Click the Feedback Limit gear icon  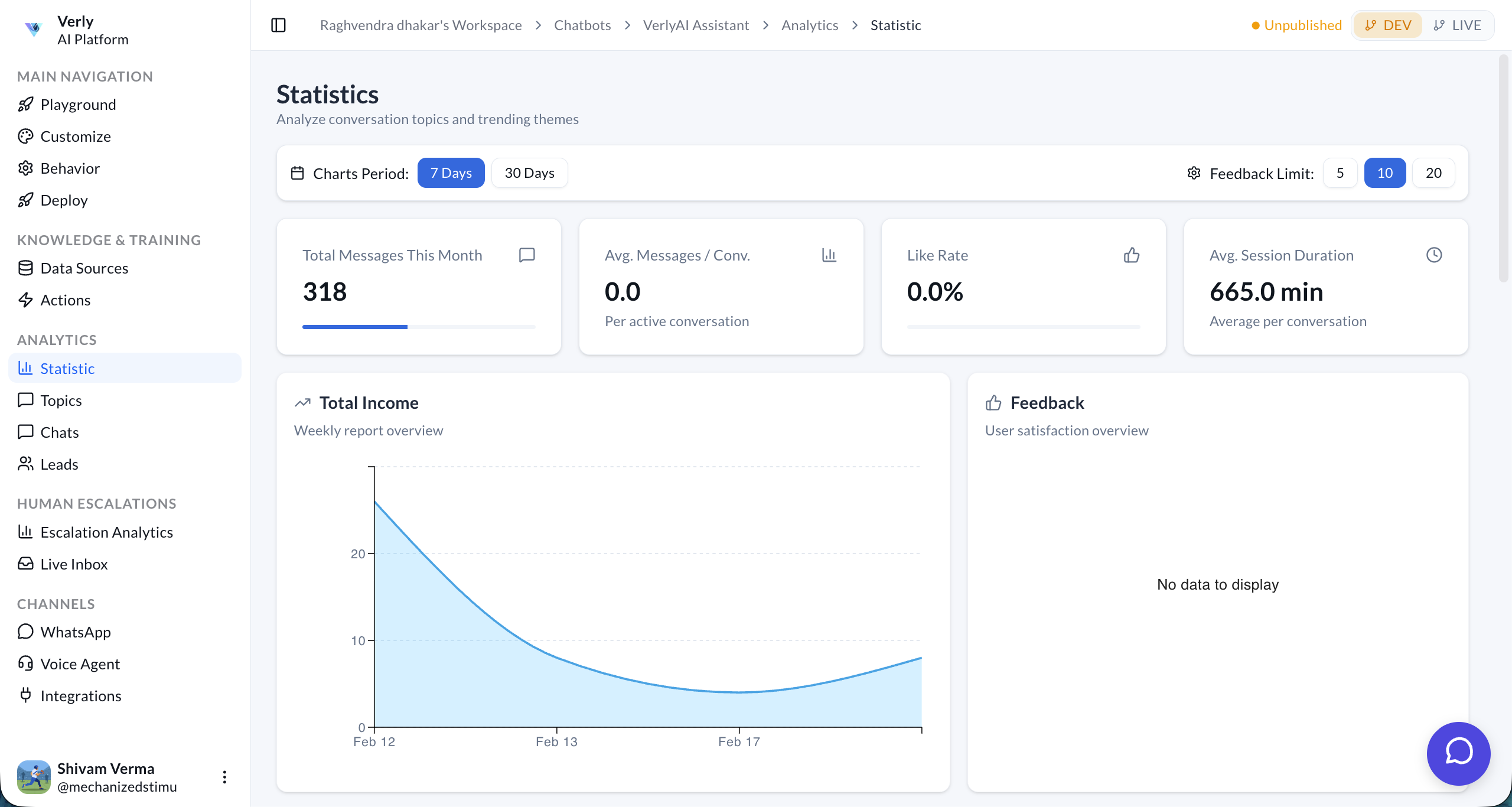click(x=1194, y=173)
